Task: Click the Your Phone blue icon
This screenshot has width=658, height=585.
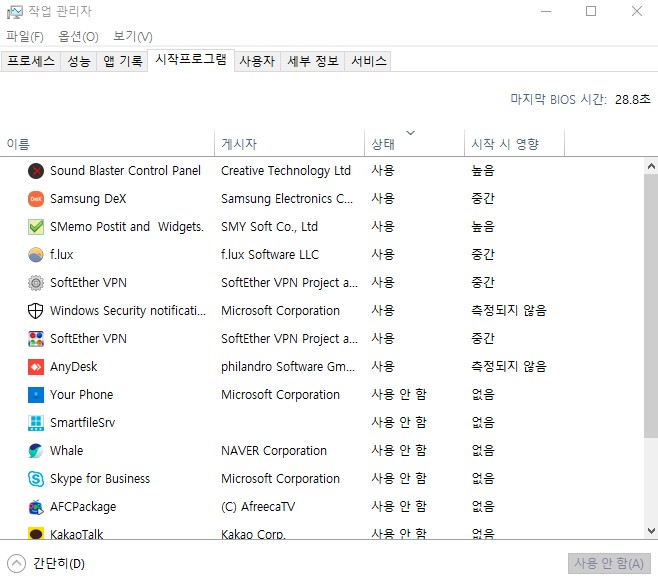Action: tap(36, 395)
